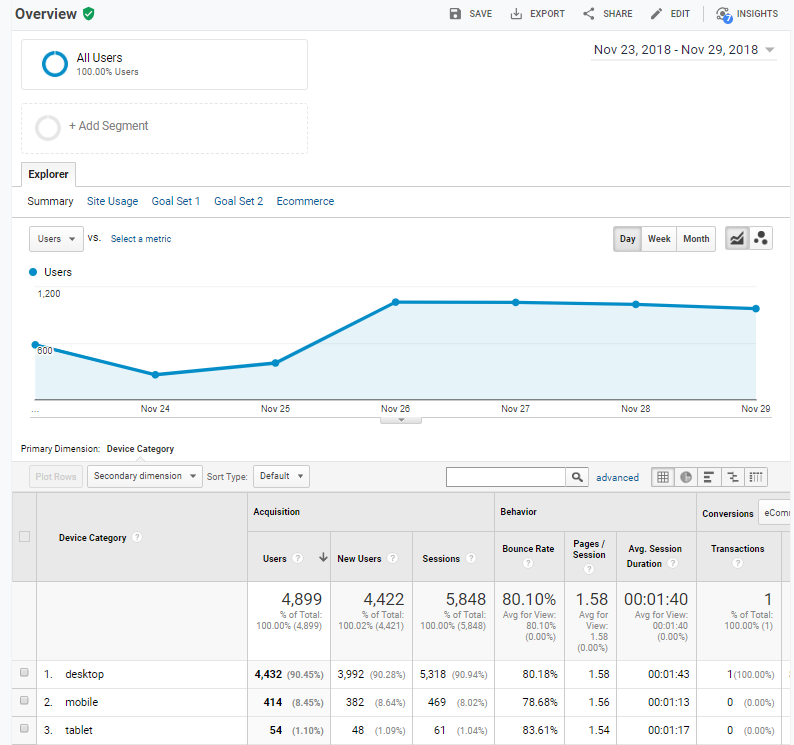Viewport: 794px width, 745px height.
Task: Click the tablet row label
Action: pos(79,730)
